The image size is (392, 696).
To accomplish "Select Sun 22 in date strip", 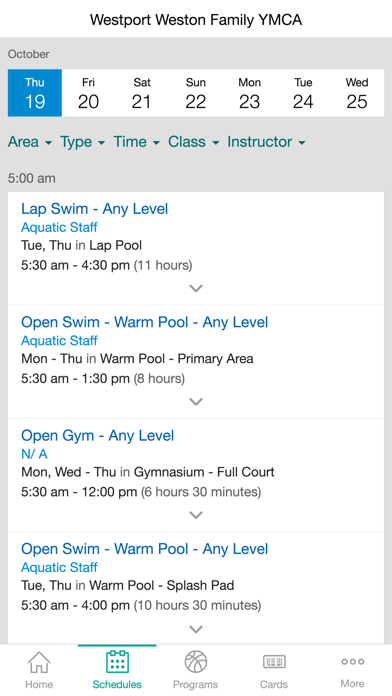I will tap(196, 93).
